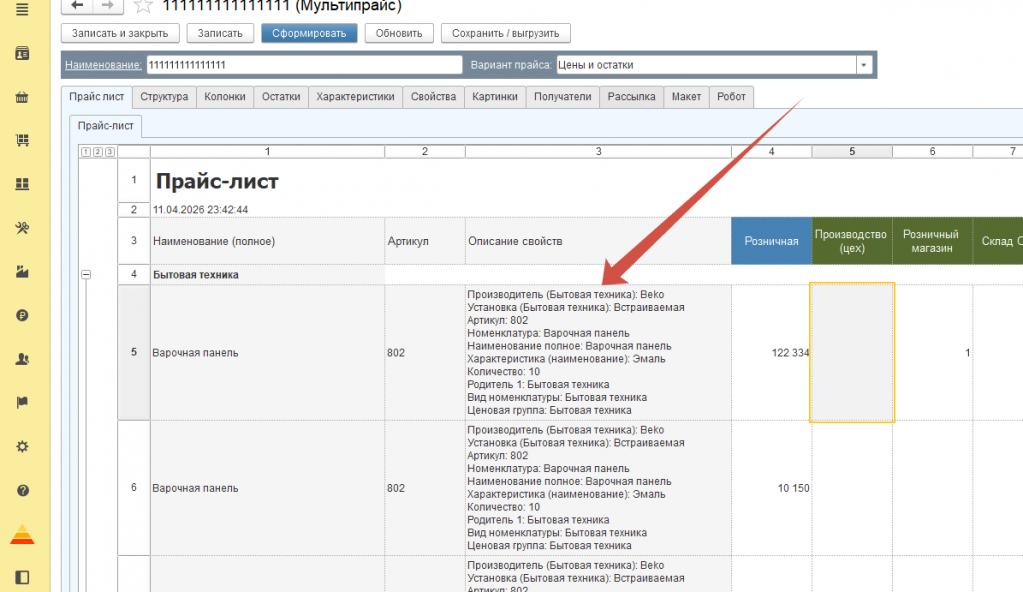Focus the Наименование input field
The width and height of the screenshot is (1023, 592).
[304, 65]
